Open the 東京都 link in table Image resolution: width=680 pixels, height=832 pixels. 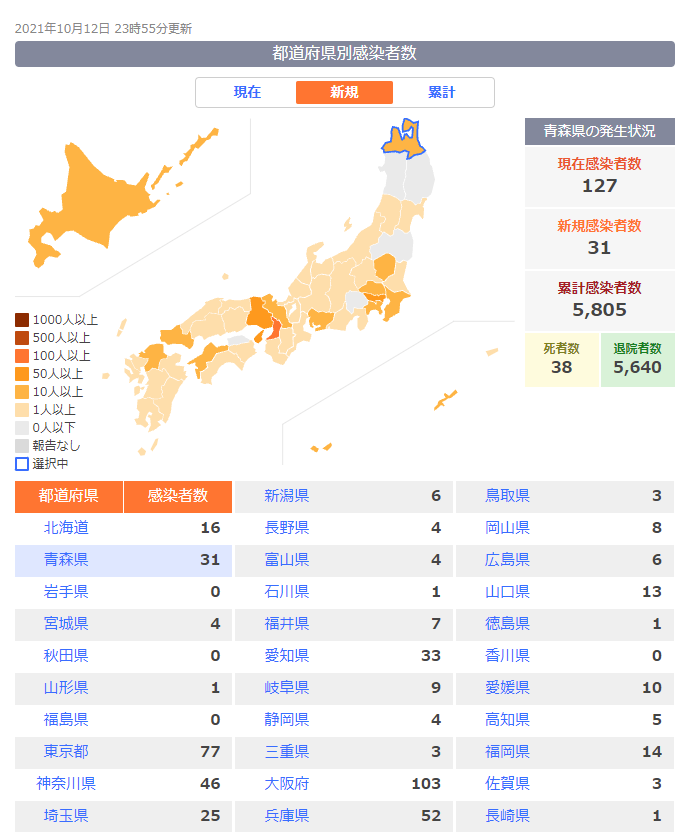pyautogui.click(x=66, y=751)
